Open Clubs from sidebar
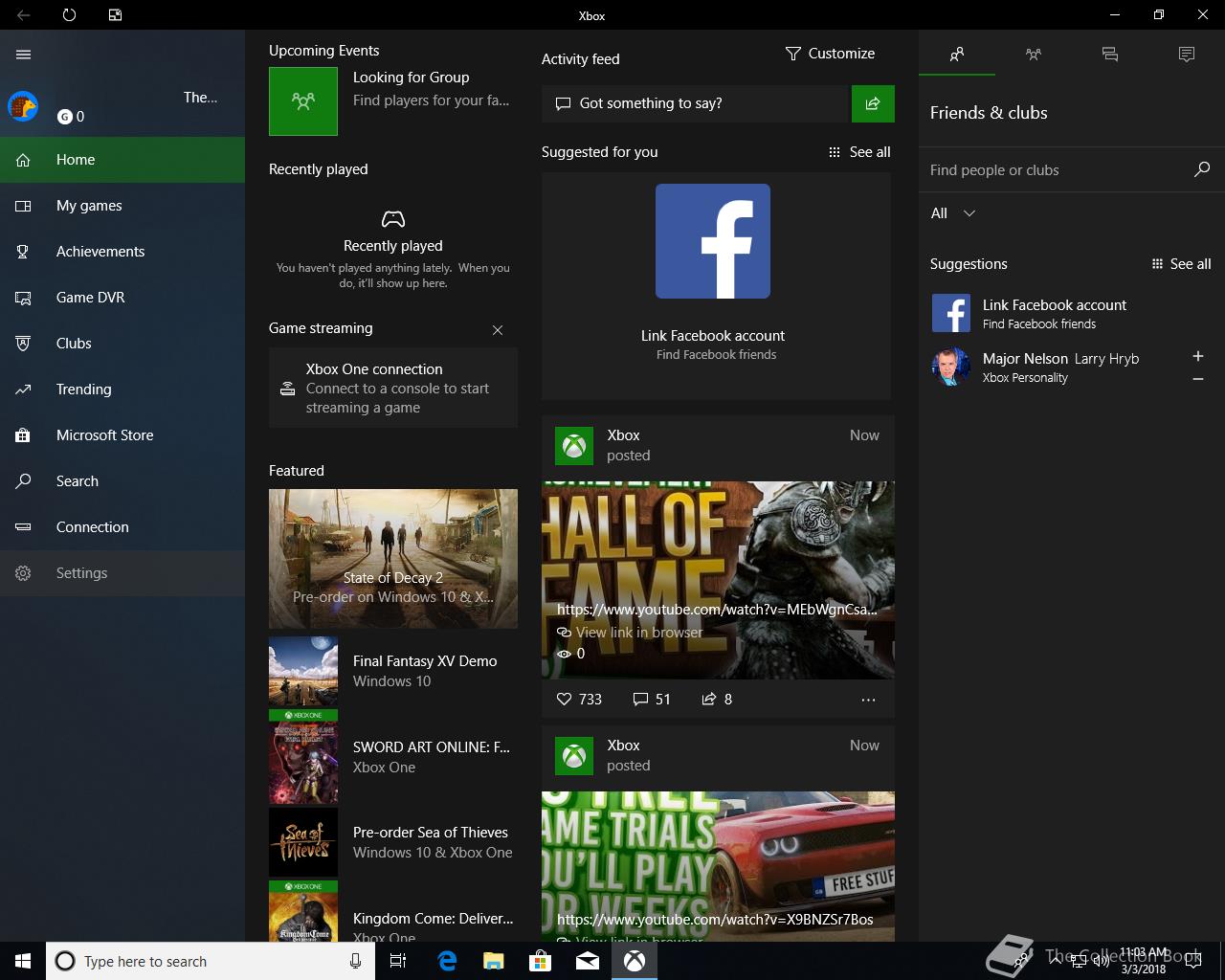 pyautogui.click(x=122, y=344)
